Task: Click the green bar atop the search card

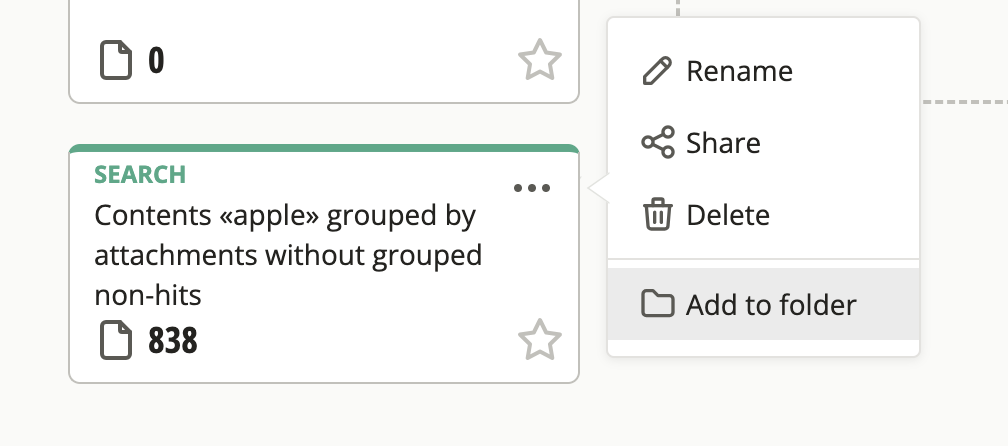Action: tap(324, 148)
